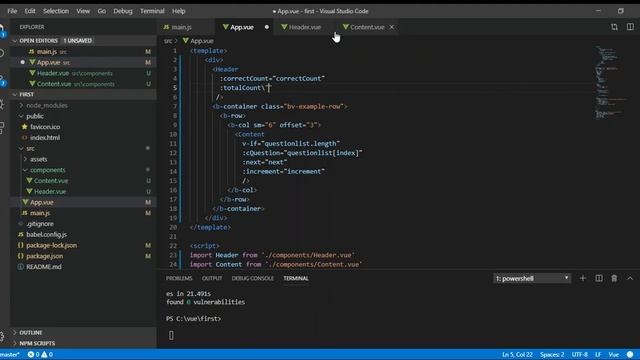Select App.vue in Open Editors list
The image size is (640, 360).
(84, 62)
